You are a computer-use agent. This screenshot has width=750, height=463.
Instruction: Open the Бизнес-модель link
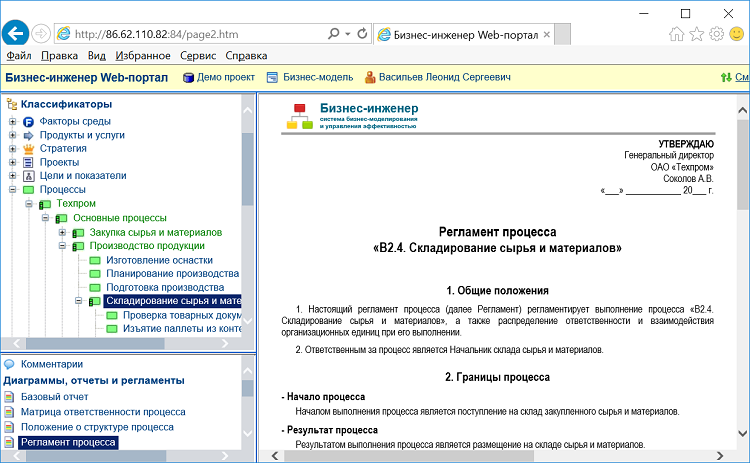tap(318, 77)
